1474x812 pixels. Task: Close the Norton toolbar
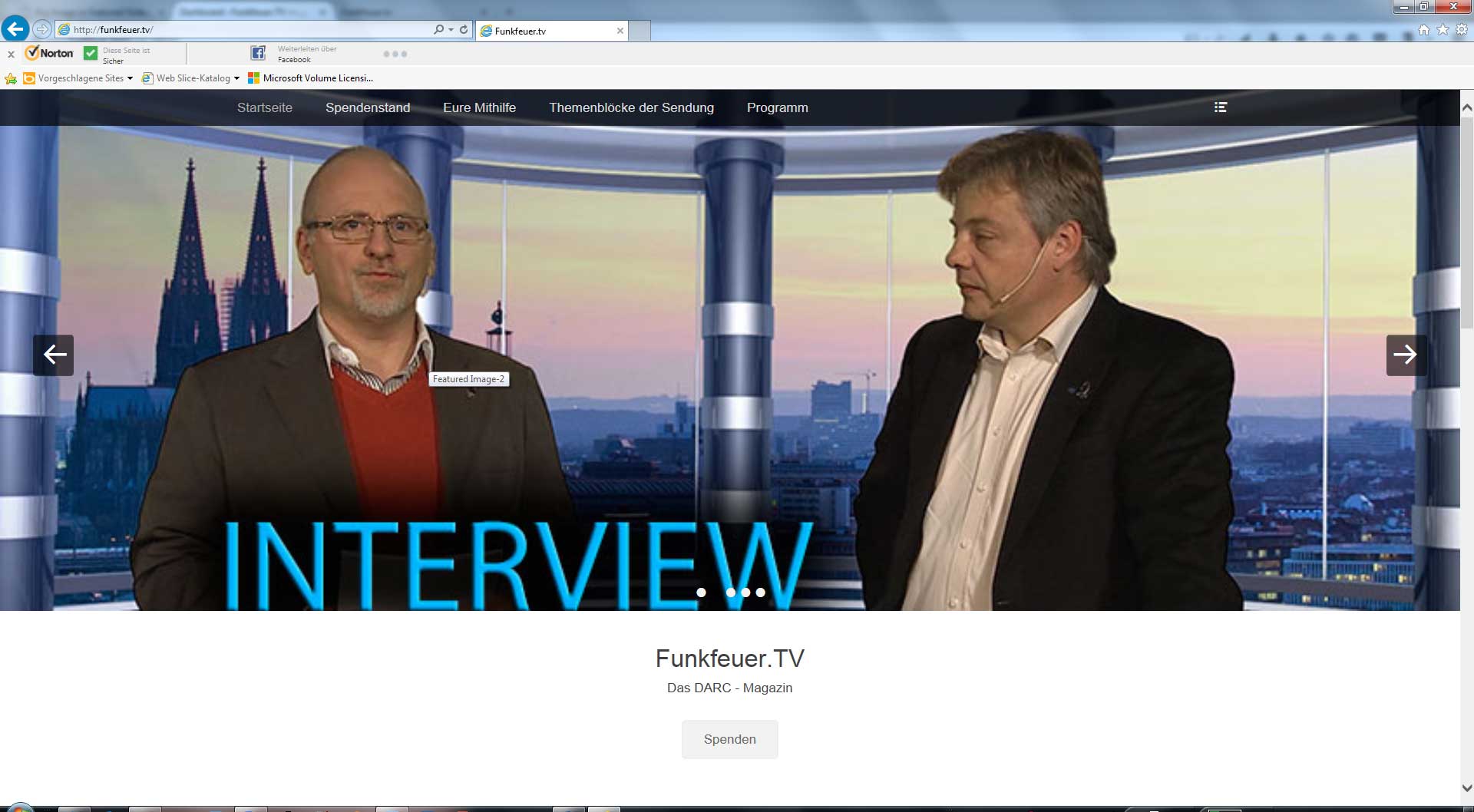tap(11, 54)
